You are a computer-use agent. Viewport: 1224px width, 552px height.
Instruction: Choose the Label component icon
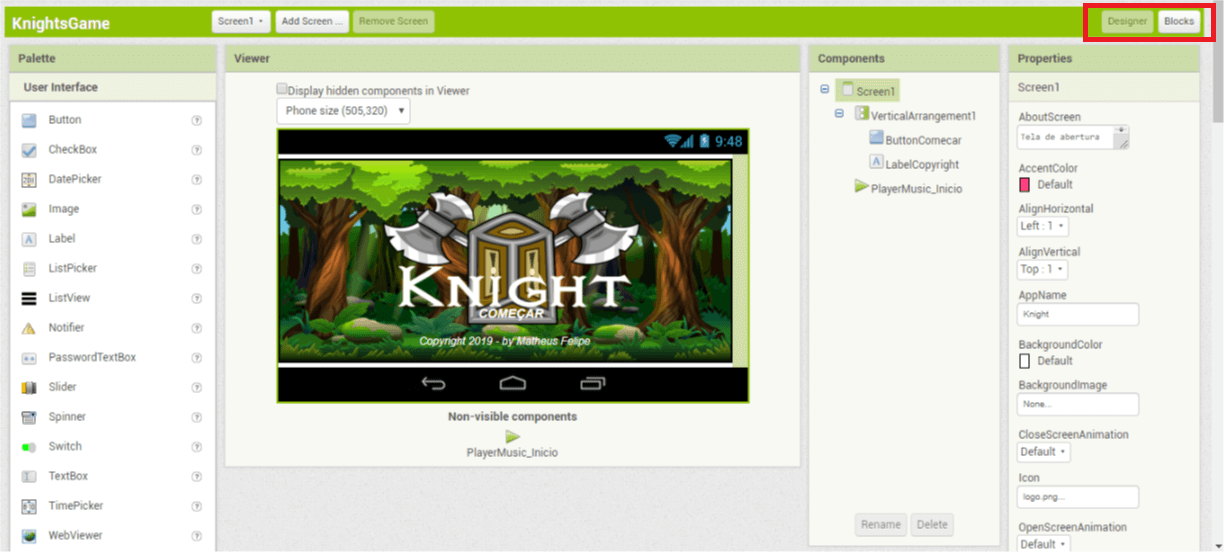pyautogui.click(x=29, y=239)
